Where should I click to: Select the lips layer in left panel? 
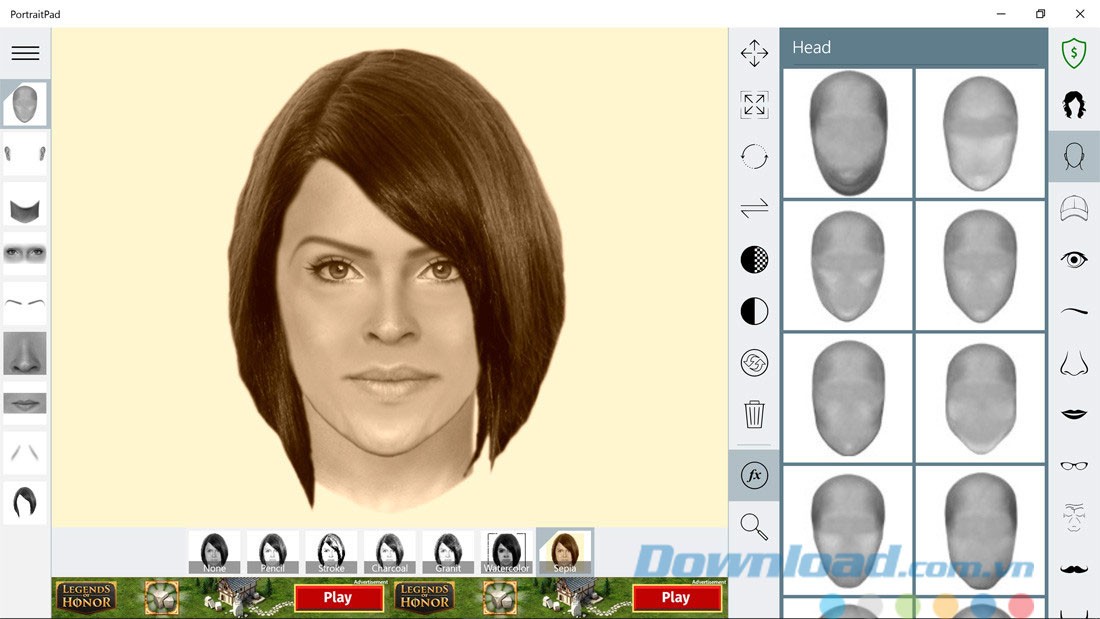coord(25,403)
